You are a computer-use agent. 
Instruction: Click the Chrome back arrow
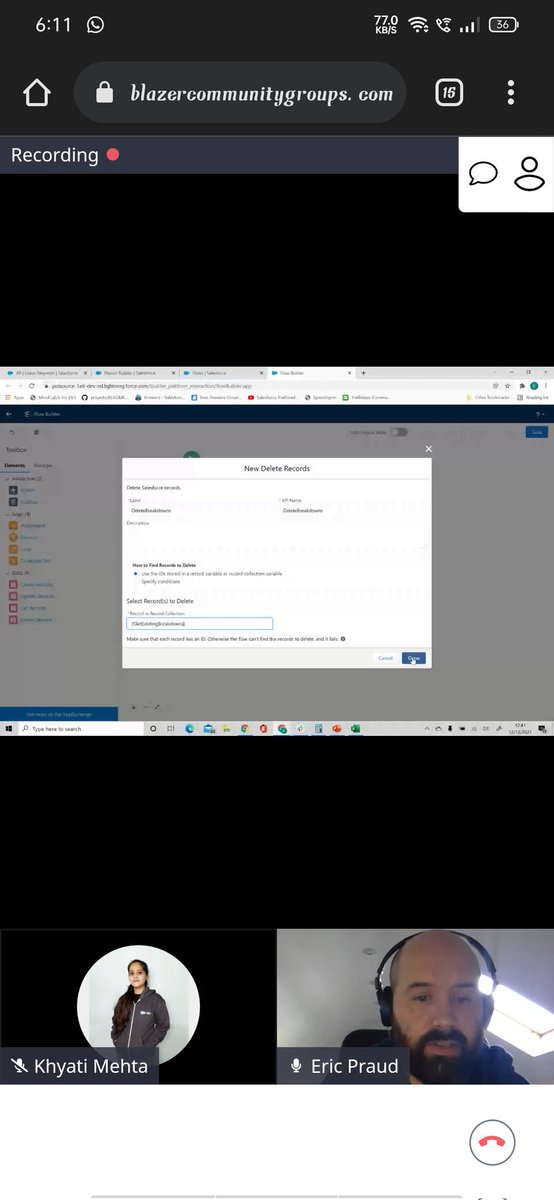[x=8, y=386]
